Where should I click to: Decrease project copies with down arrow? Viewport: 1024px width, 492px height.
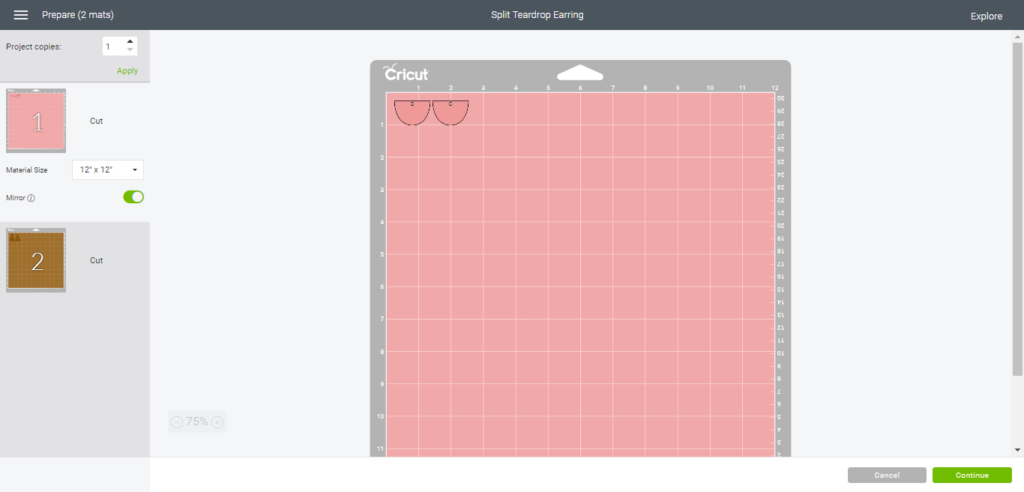click(129, 51)
